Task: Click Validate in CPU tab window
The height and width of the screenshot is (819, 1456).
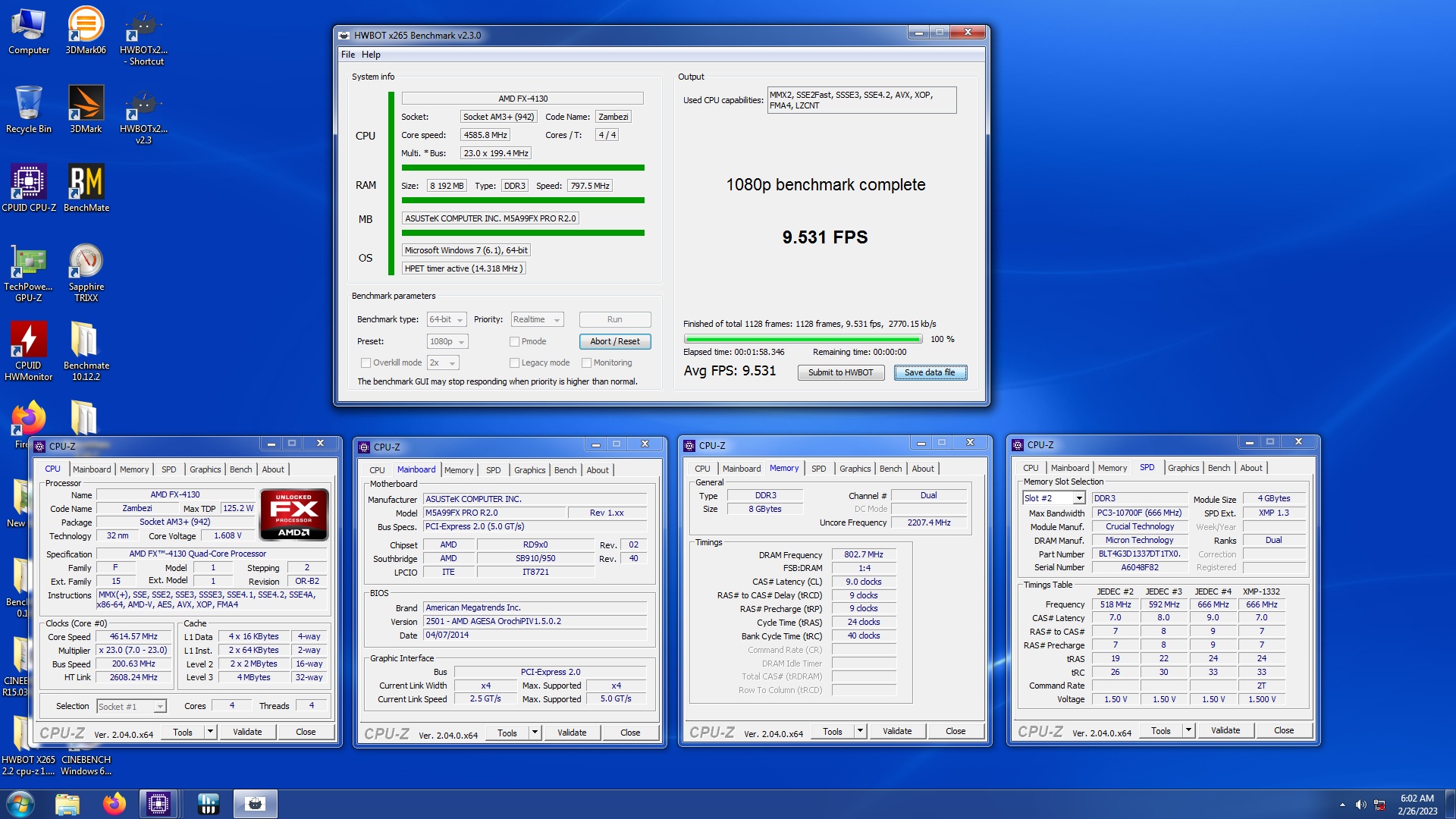Action: [x=247, y=732]
